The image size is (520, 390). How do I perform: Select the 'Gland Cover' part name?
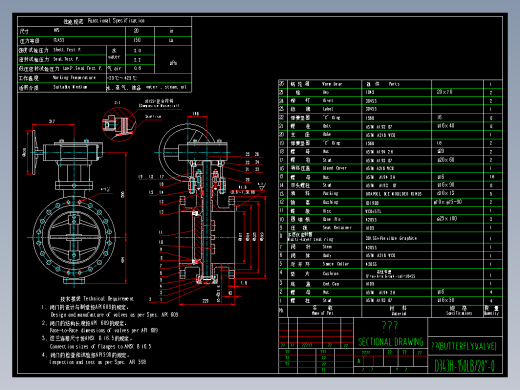point(335,168)
